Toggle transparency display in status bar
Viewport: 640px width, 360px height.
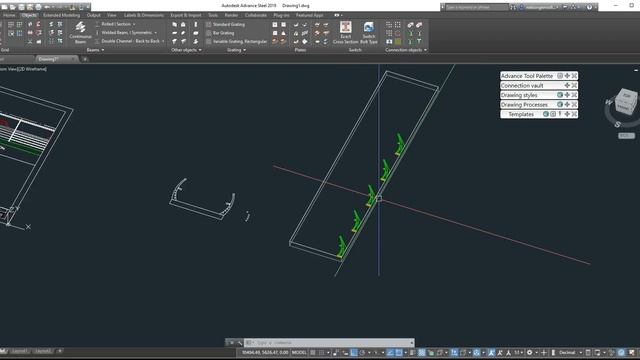click(422, 352)
